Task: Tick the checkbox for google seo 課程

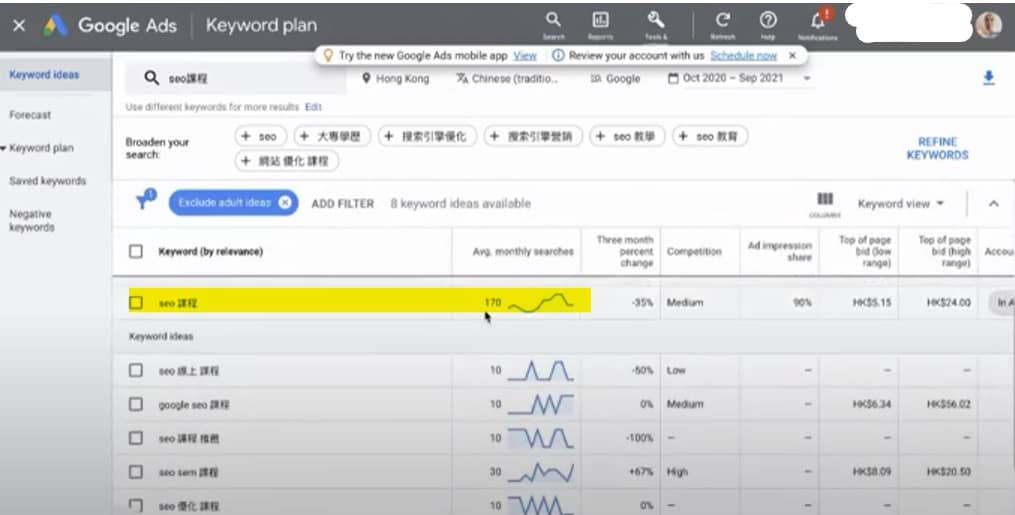Action: click(136, 404)
